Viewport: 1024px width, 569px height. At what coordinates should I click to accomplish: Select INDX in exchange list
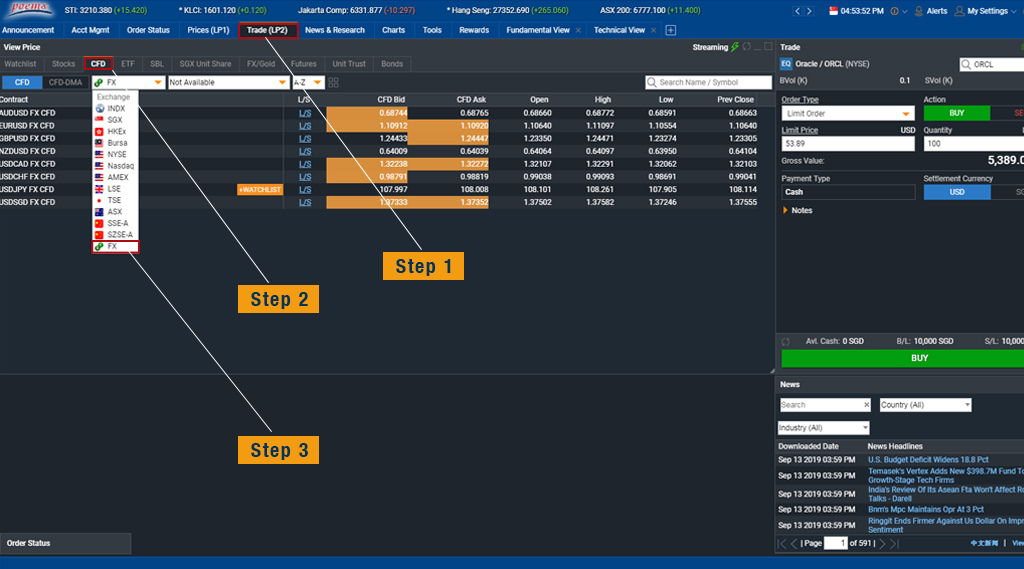(115, 108)
